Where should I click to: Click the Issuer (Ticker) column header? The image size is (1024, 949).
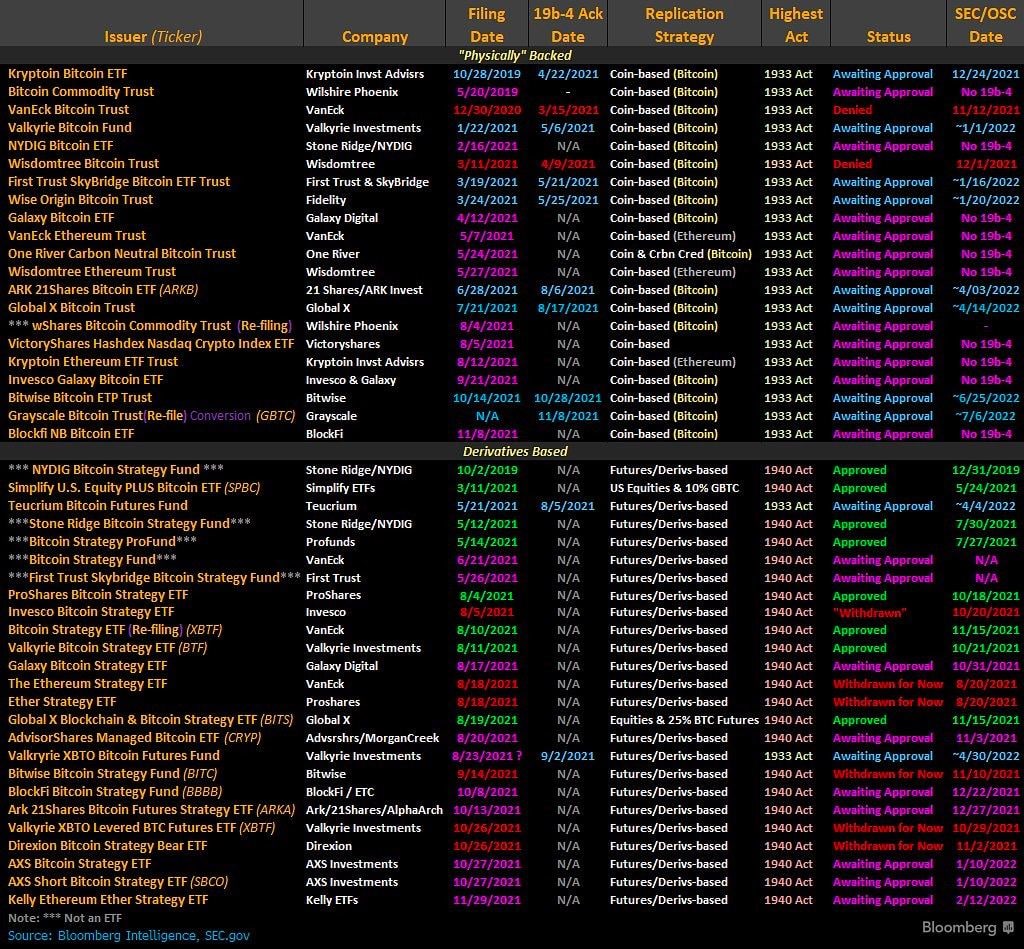[x=153, y=37]
